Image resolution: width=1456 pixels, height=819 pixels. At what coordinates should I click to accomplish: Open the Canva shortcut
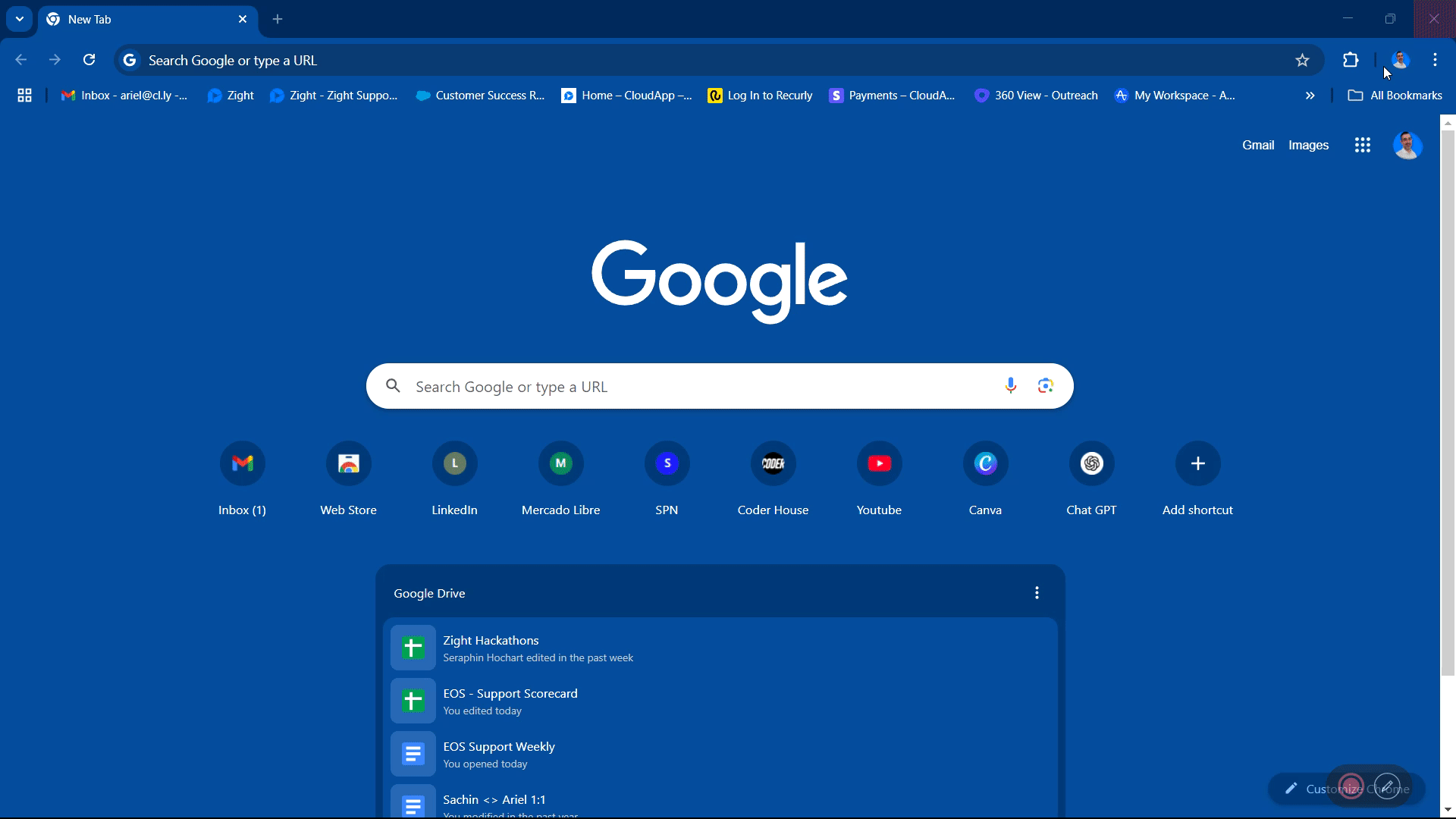[986, 478]
